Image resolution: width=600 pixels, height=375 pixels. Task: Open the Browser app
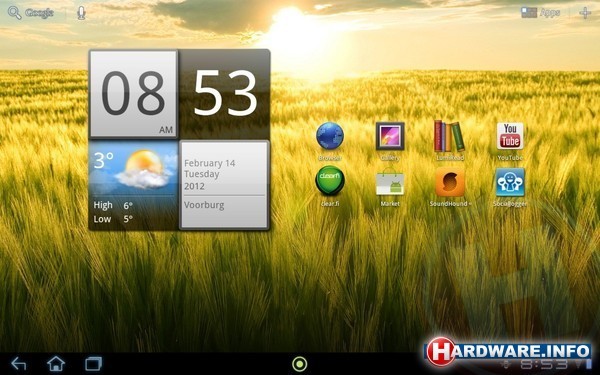330,137
